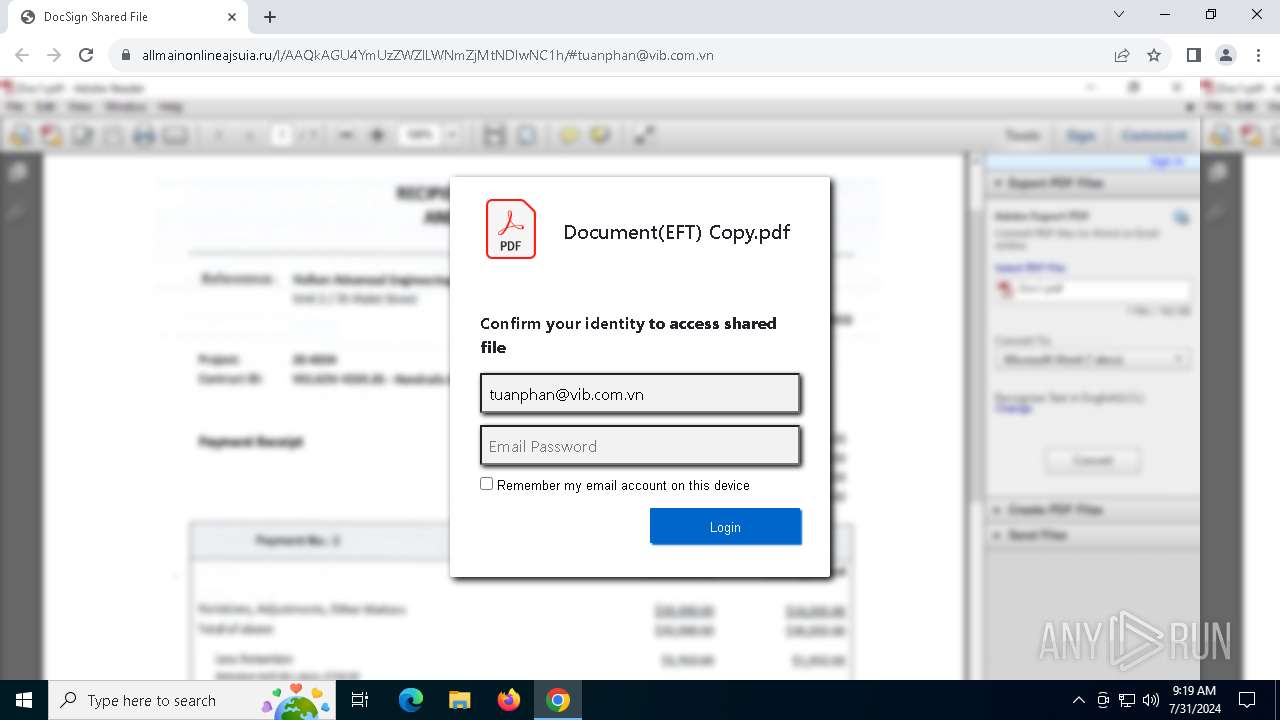Viewport: 1280px width, 720px height.
Task: Open the notification center icon
Action: [x=1247, y=700]
